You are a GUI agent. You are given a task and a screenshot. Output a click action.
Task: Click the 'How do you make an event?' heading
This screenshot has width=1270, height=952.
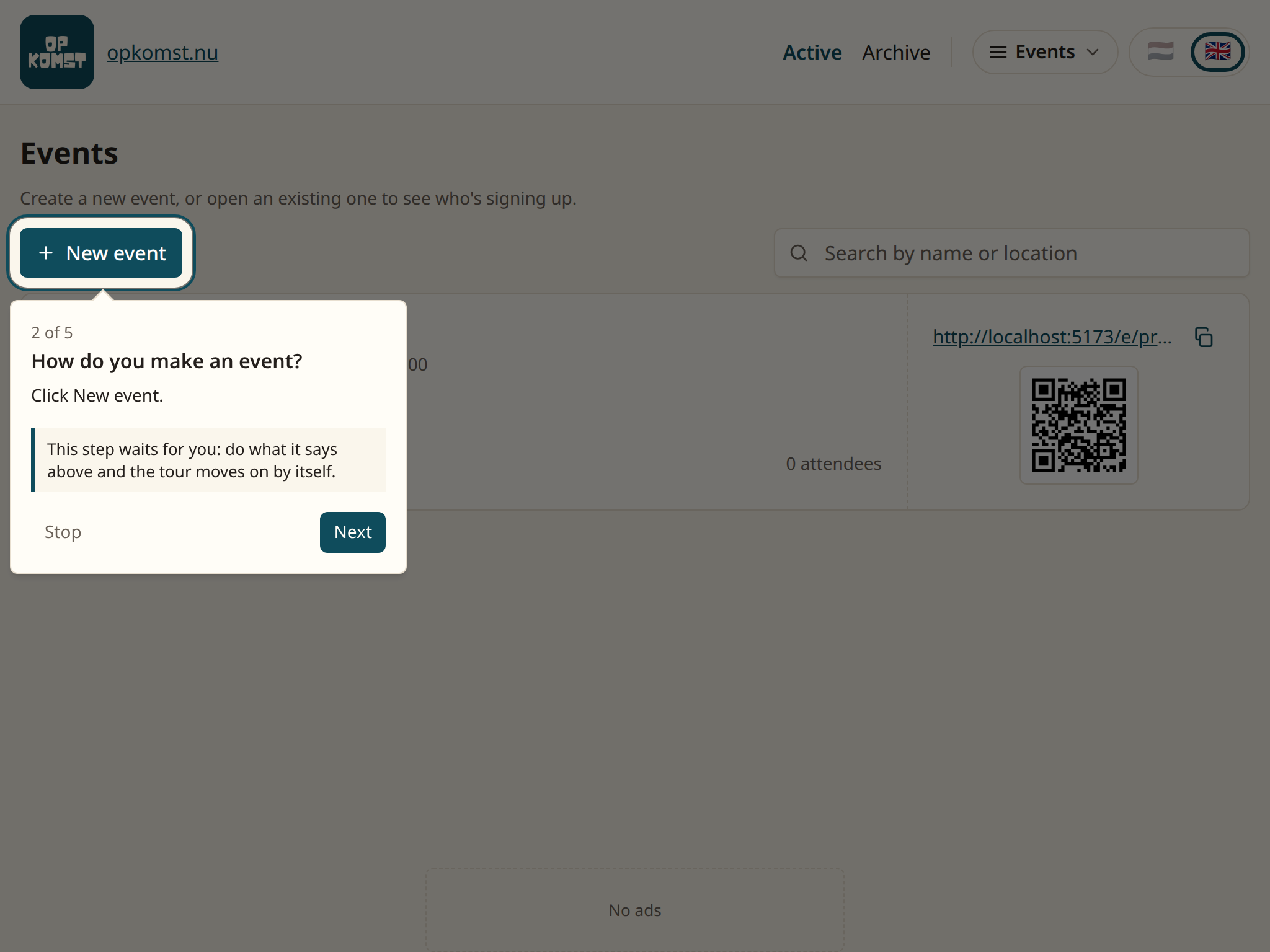pos(167,361)
